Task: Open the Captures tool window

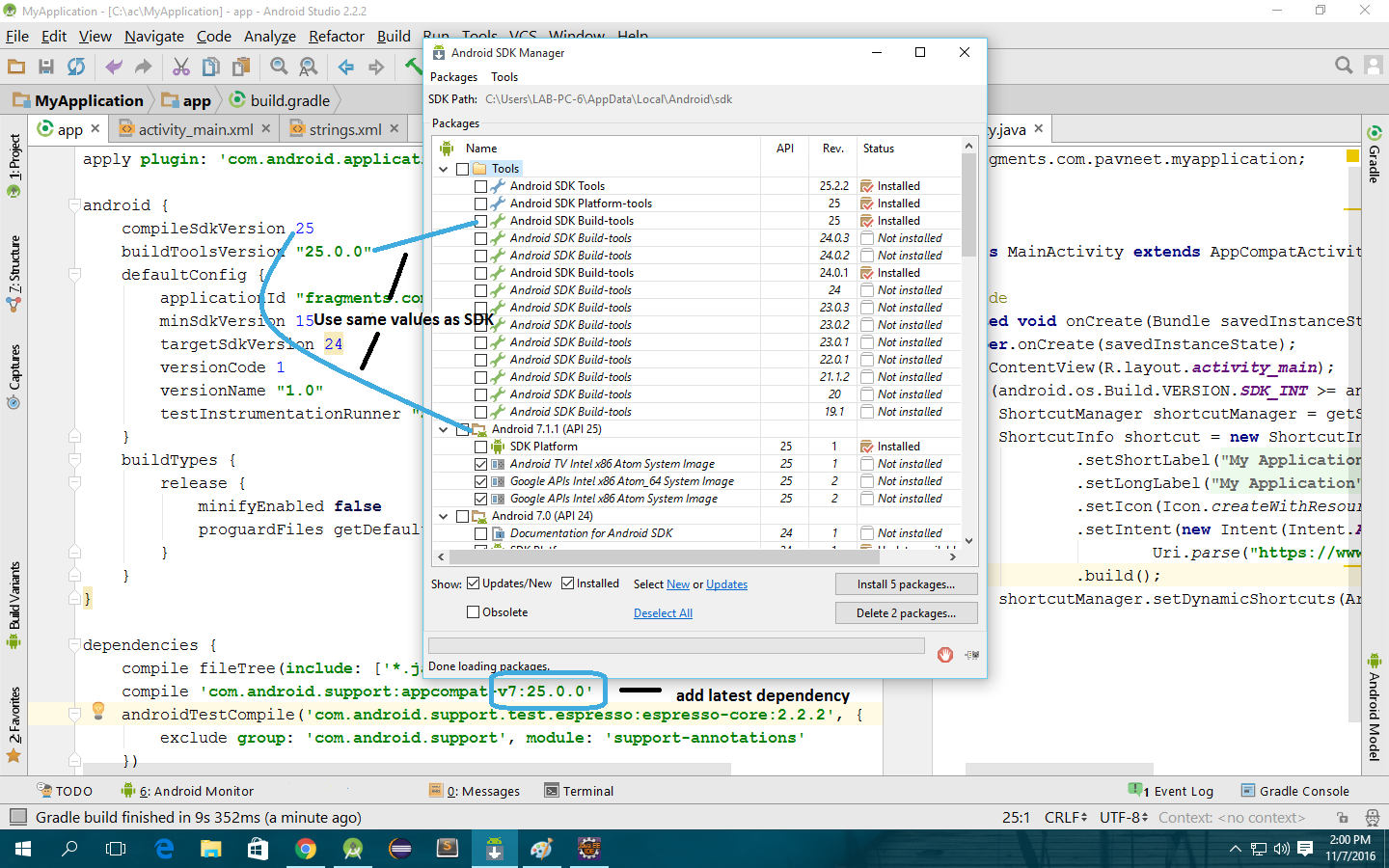Action: pyautogui.click(x=14, y=376)
